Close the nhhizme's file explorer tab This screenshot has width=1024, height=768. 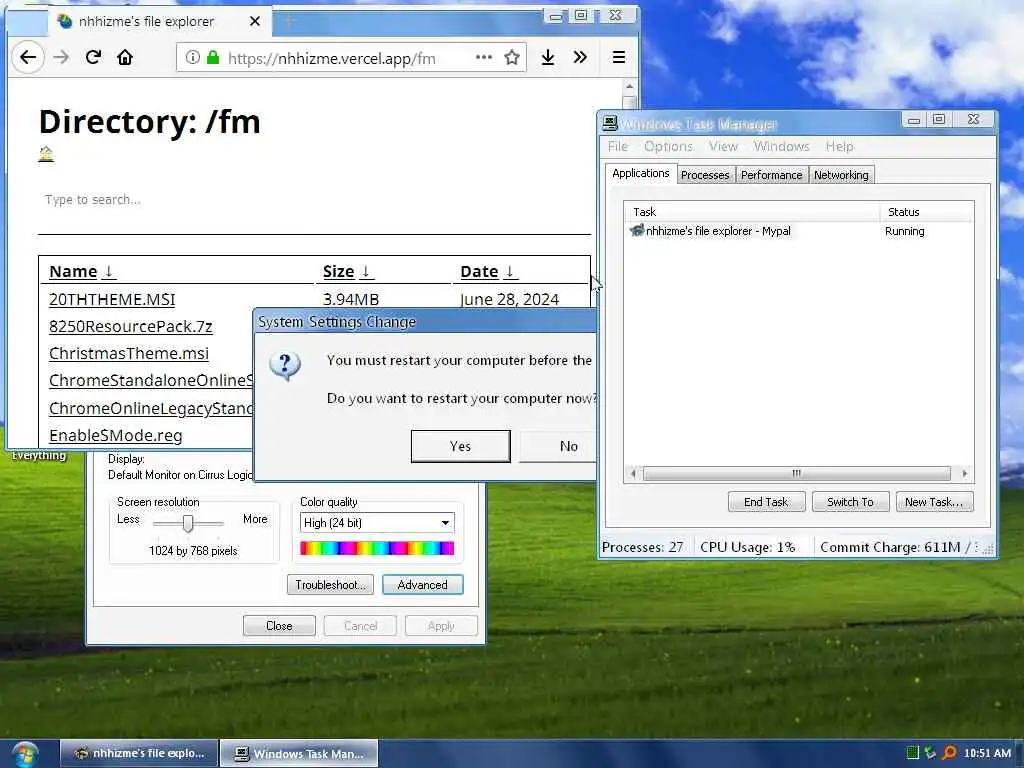255,22
